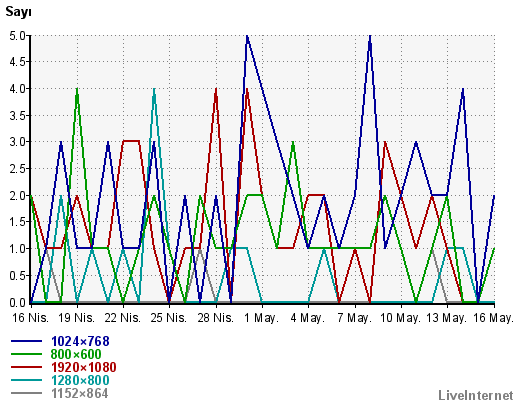
Task: Click the 1024×768 legend label
Action: [x=80, y=341]
